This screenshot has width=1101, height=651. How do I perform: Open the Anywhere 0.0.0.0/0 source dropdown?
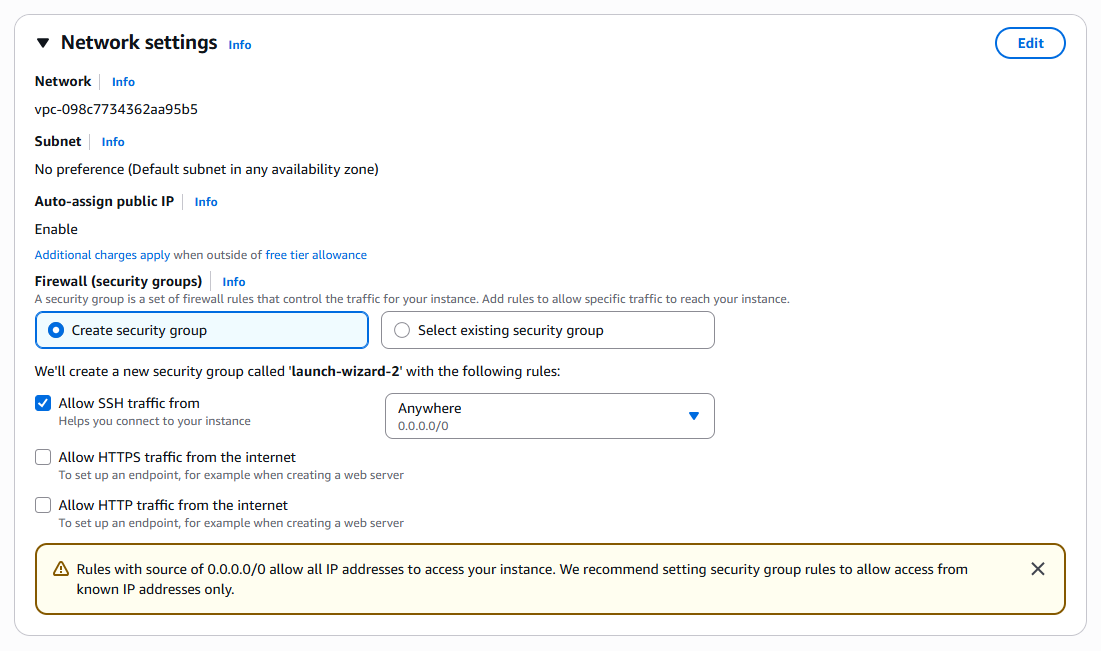pos(540,416)
